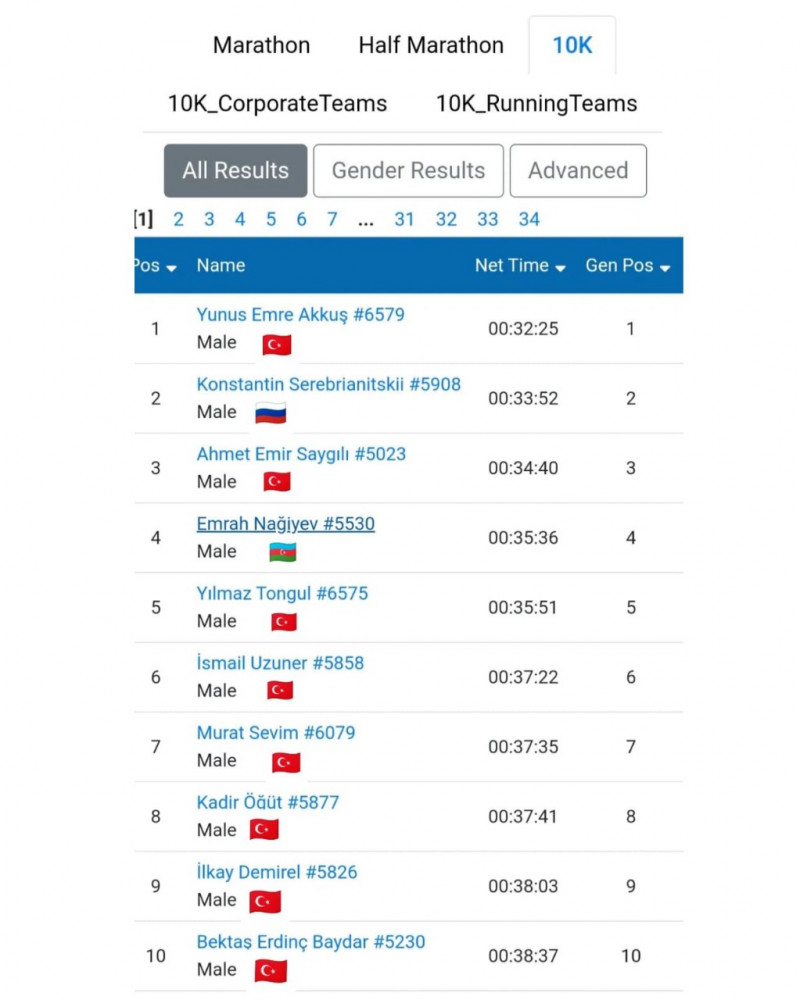This screenshot has width=800, height=1000.
Task: Sort results by Pos column arrow
Action: [x=171, y=268]
